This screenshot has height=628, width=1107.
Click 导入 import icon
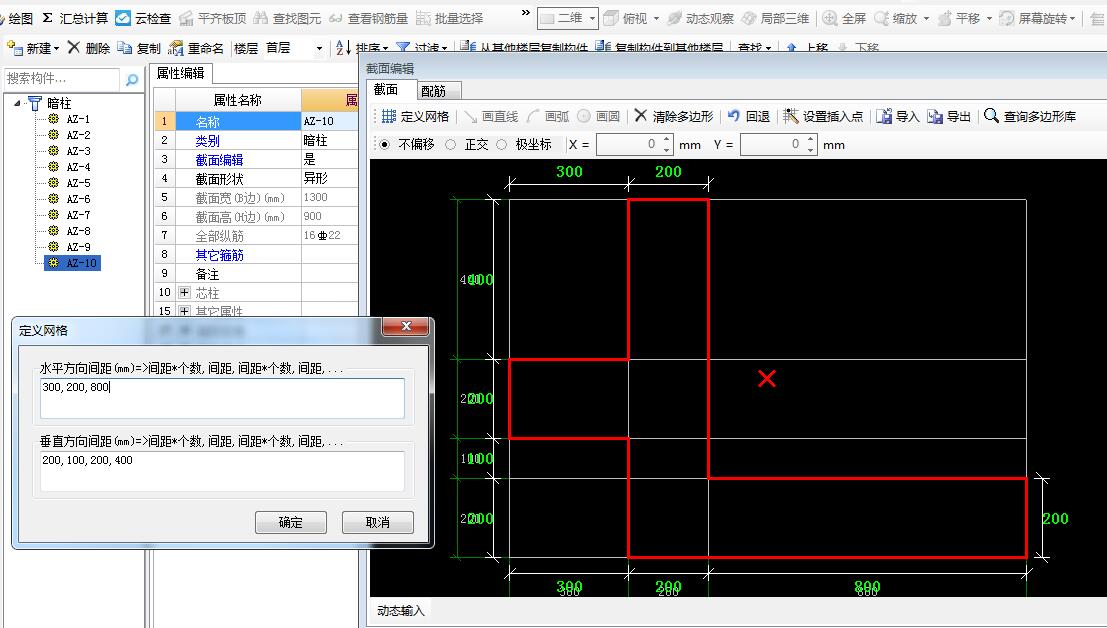[883, 116]
